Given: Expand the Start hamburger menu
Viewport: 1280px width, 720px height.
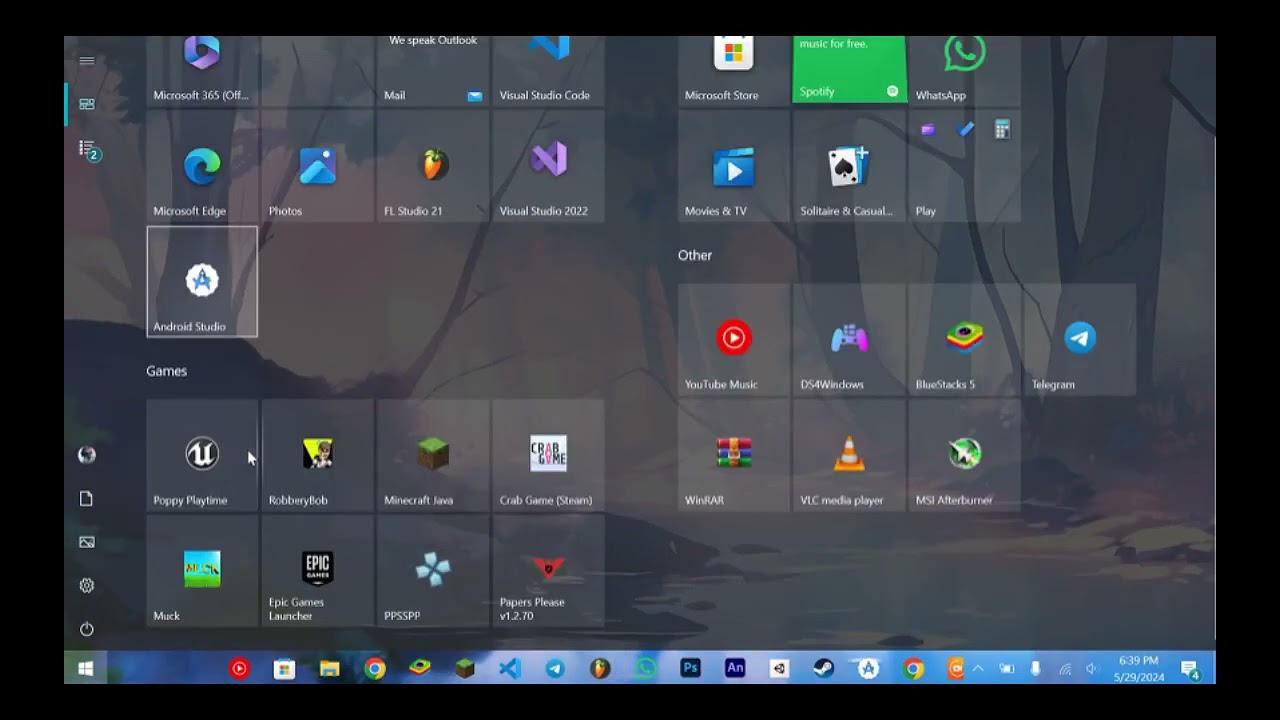Looking at the screenshot, I should coord(87,61).
